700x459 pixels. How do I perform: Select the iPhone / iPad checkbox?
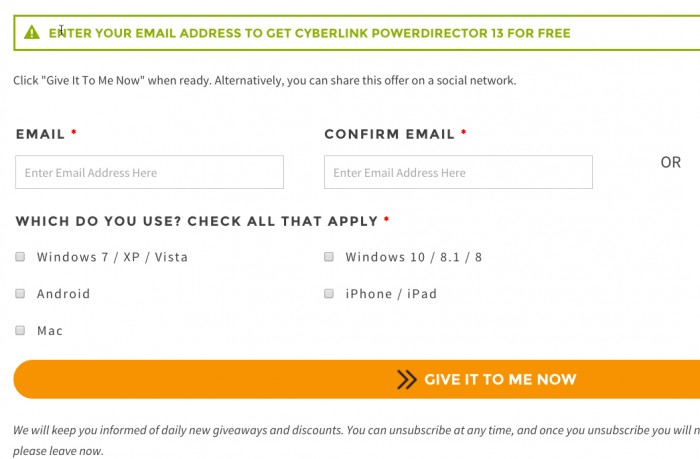328,294
